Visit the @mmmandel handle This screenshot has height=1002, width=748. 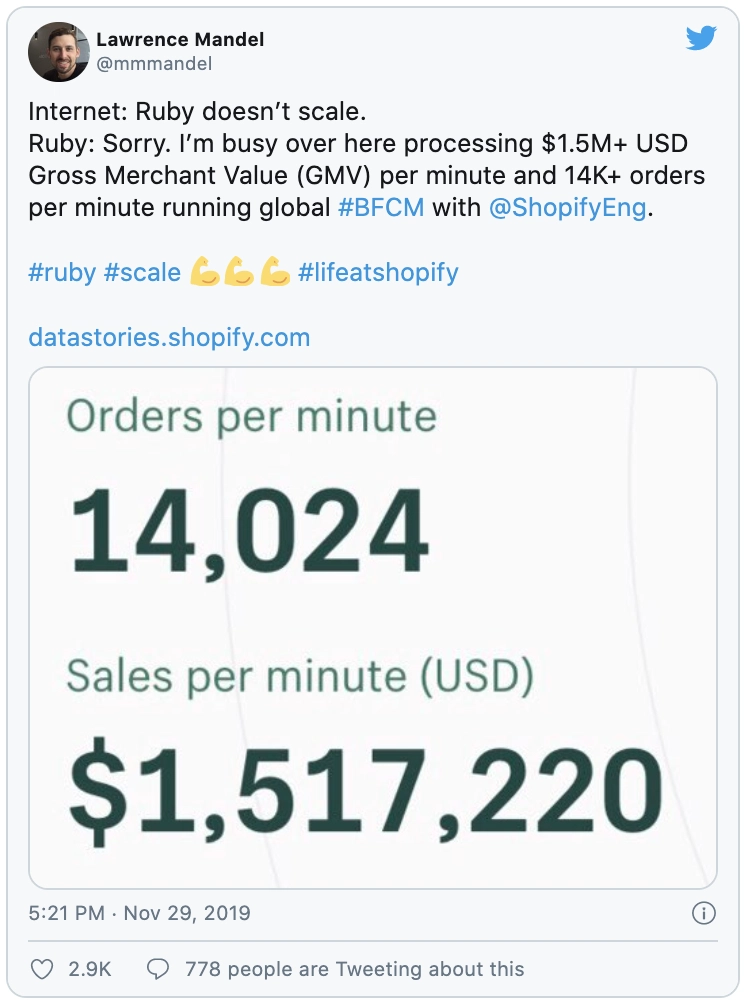point(154,64)
